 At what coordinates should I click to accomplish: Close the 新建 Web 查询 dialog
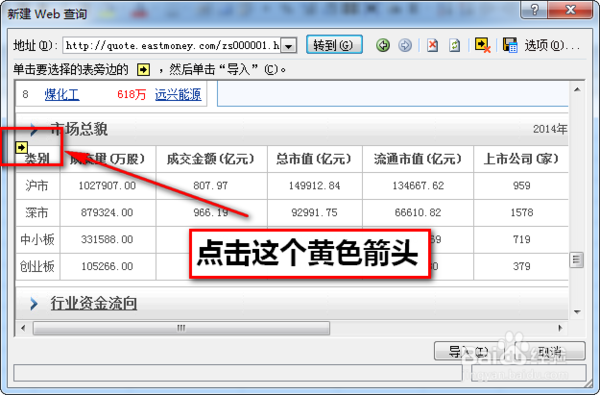pyautogui.click(x=570, y=9)
